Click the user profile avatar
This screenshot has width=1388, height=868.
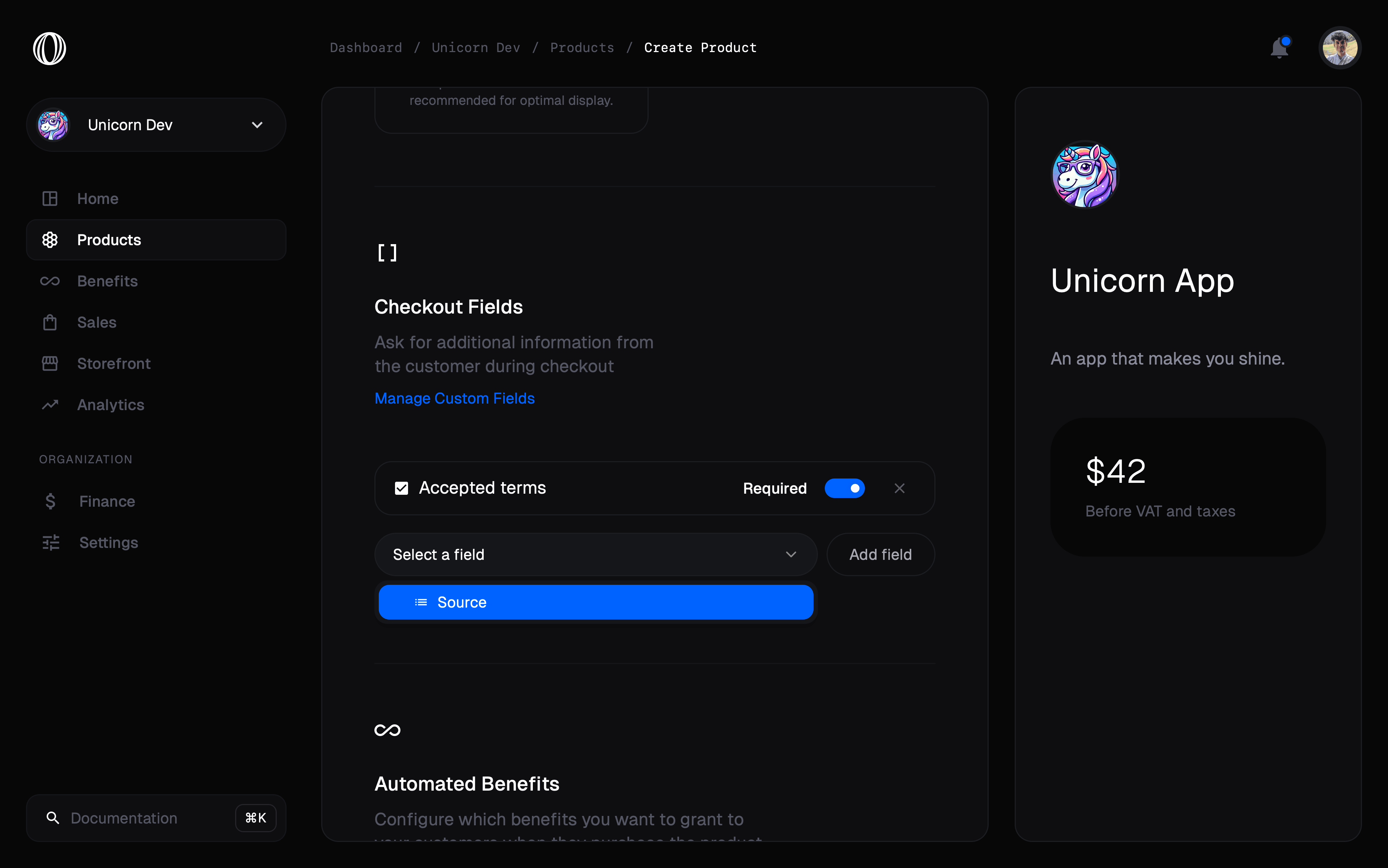pos(1340,48)
